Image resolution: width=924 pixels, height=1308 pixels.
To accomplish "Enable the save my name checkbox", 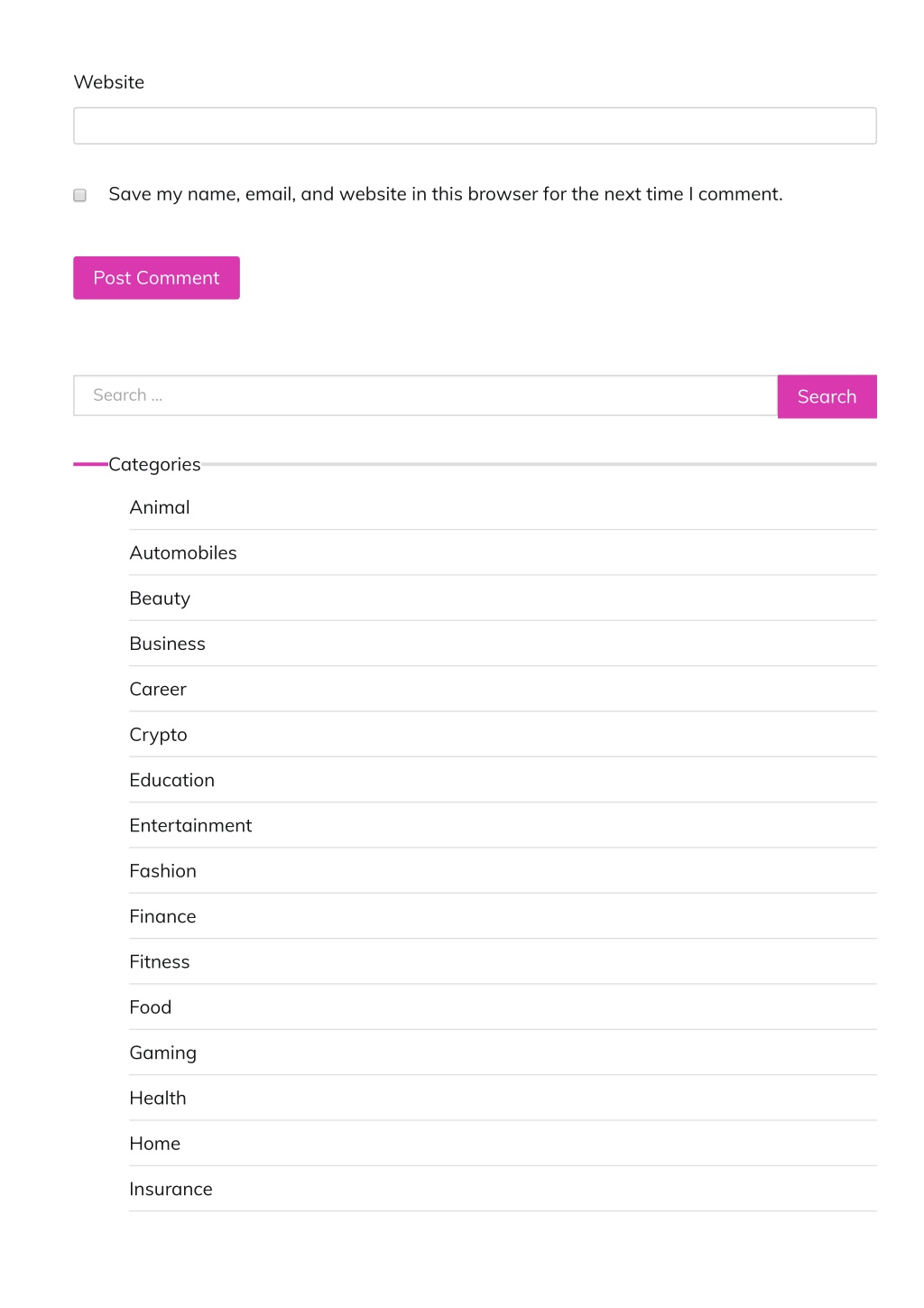I will click(80, 195).
